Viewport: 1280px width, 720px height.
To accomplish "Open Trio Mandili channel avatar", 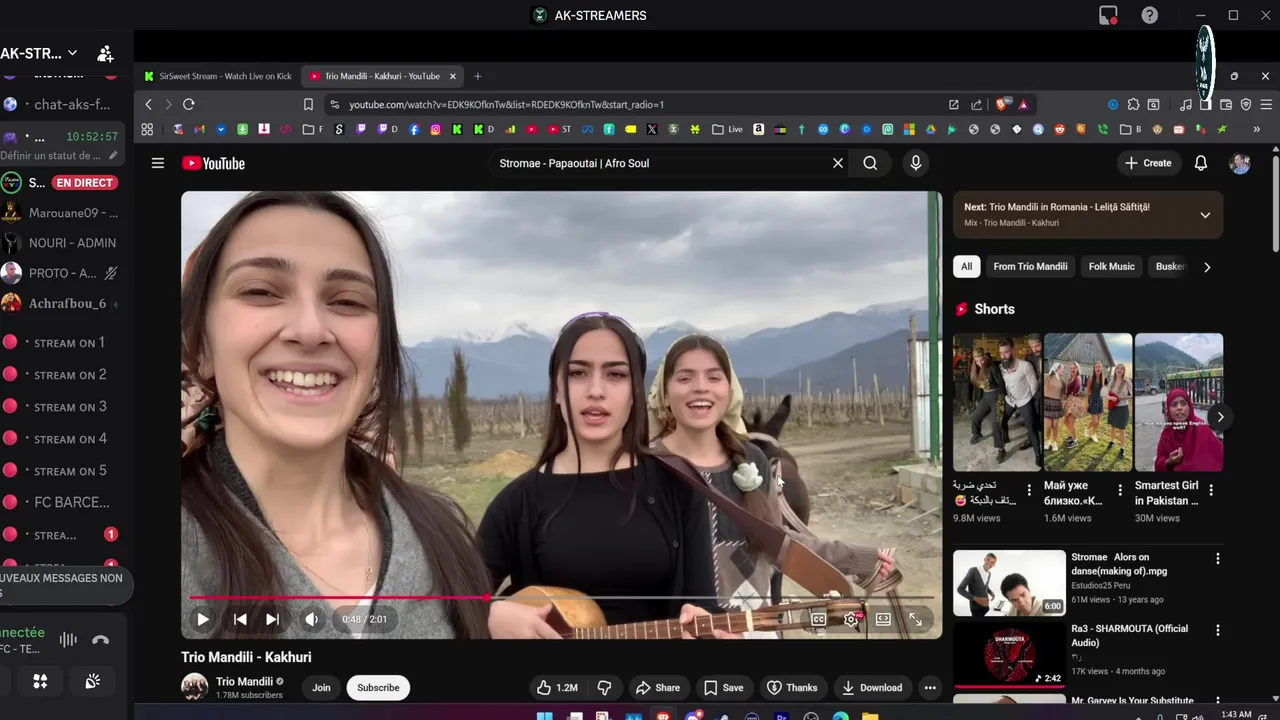I will tap(194, 687).
